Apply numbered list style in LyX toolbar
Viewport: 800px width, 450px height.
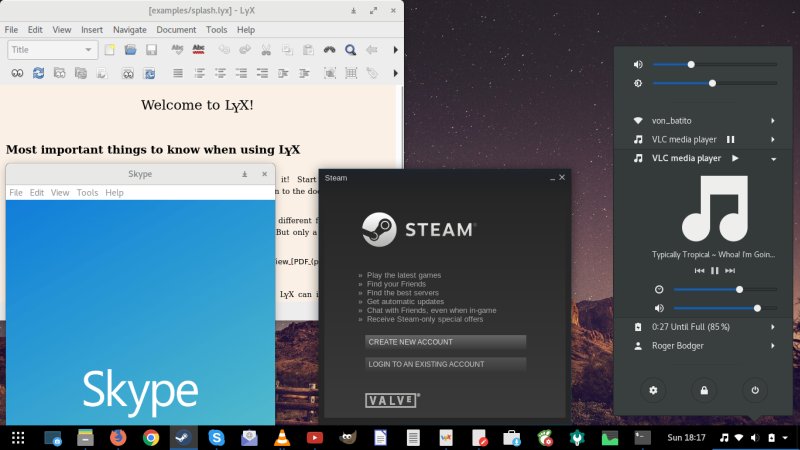point(199,73)
